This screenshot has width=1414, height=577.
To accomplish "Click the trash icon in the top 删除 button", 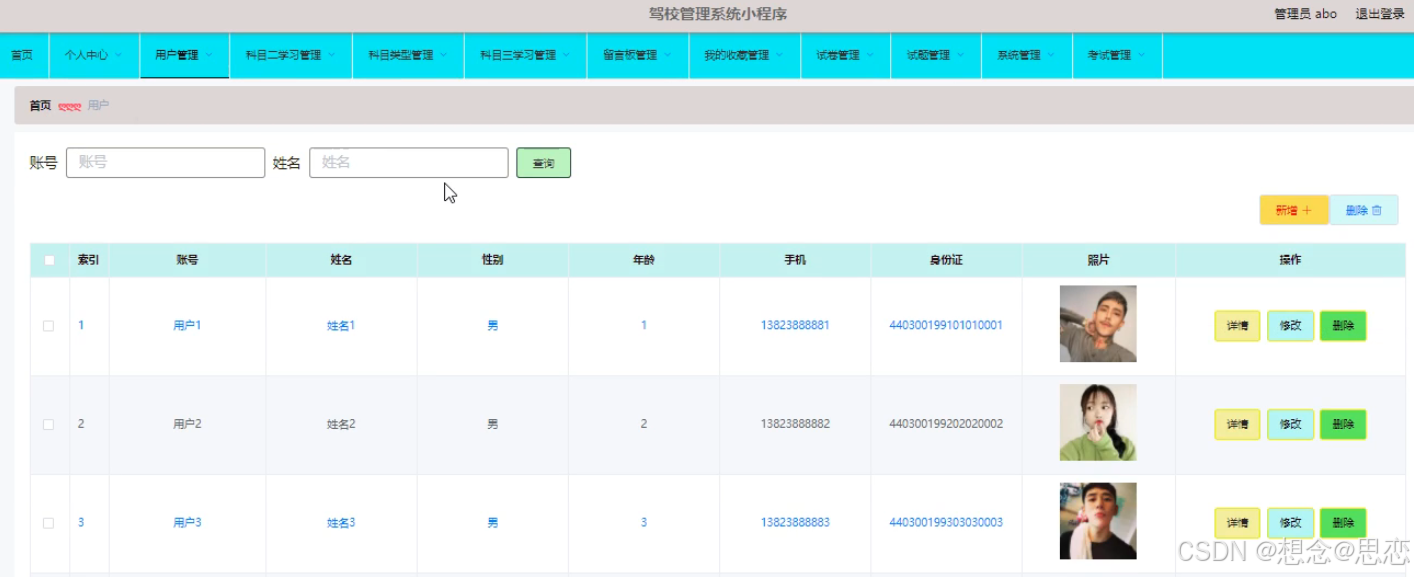I will 1377,210.
